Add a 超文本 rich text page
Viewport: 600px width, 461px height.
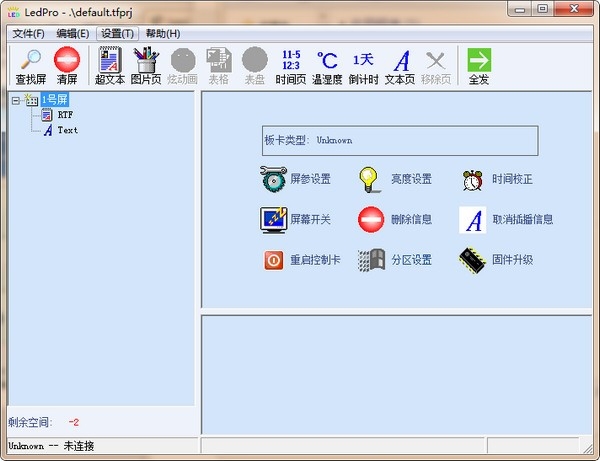pos(110,66)
